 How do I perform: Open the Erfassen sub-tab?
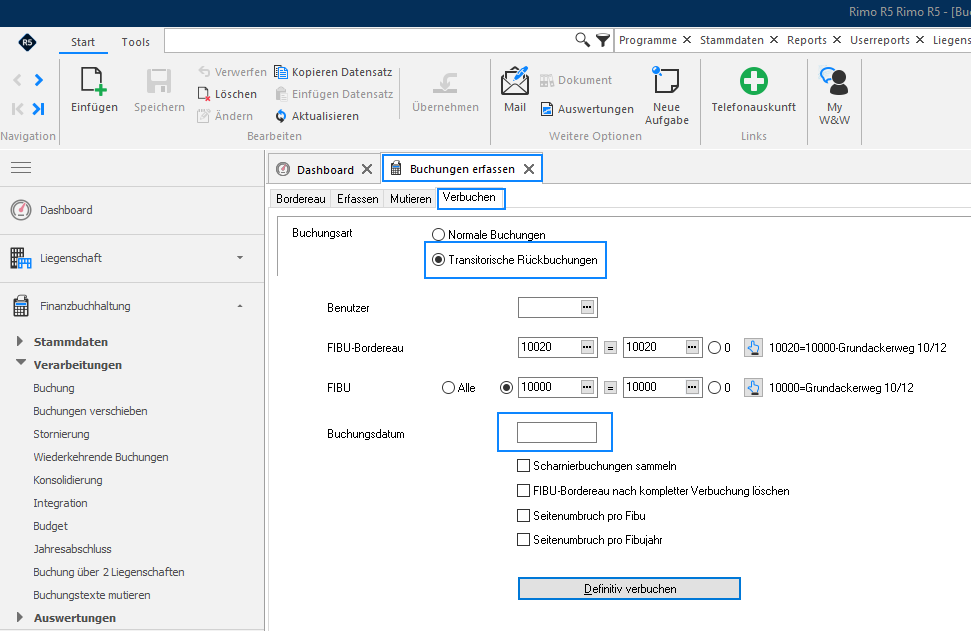tap(357, 199)
